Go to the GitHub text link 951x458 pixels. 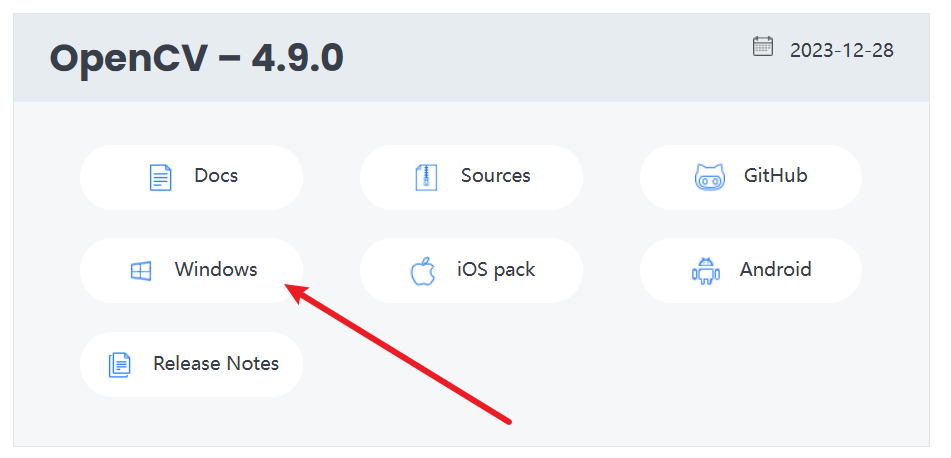775,176
